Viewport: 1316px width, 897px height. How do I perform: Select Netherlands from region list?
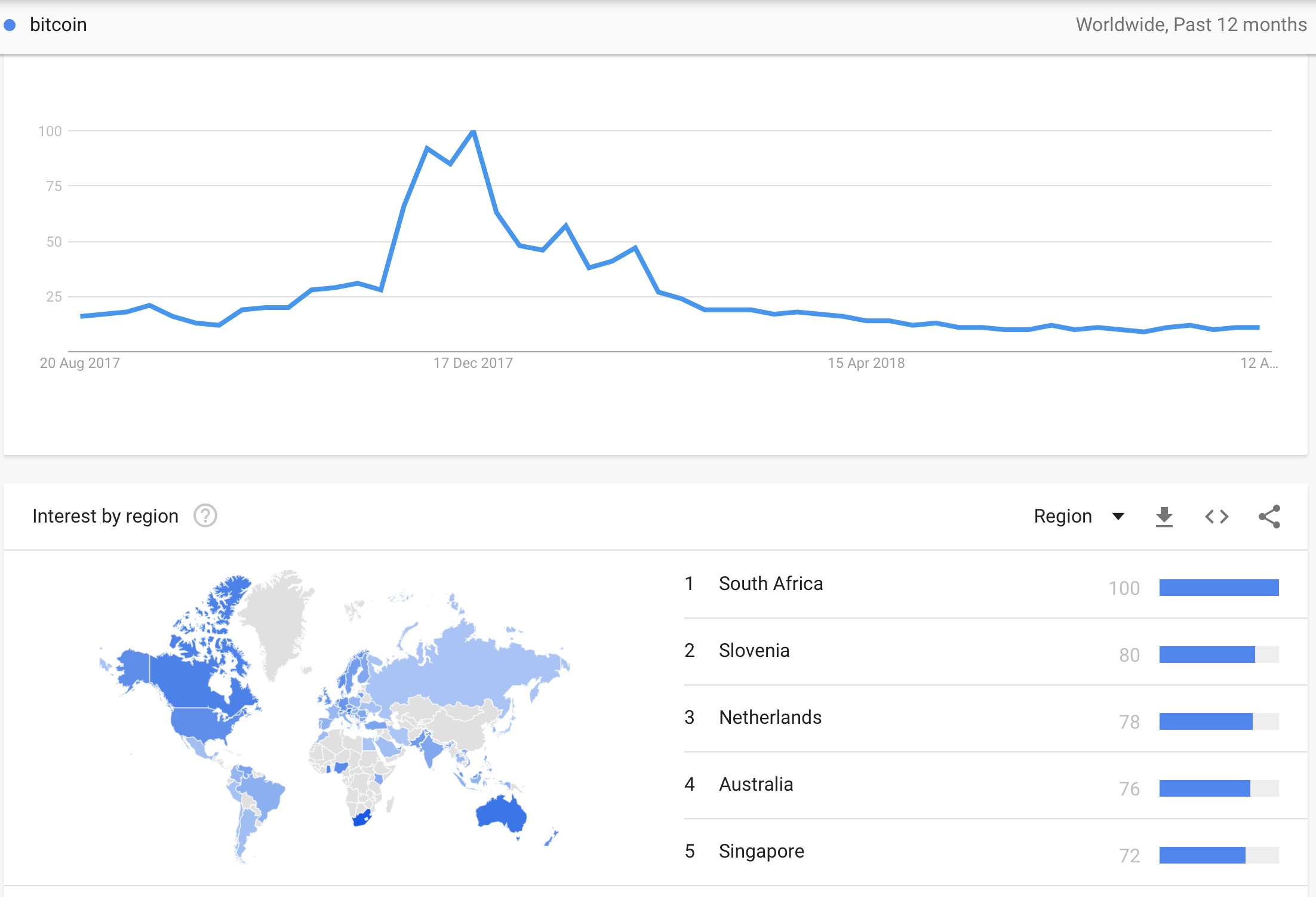[x=981, y=718]
